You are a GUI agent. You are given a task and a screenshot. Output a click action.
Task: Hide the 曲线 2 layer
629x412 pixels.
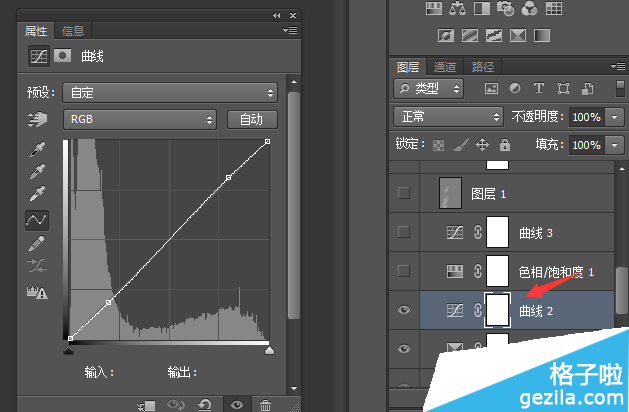(x=404, y=310)
